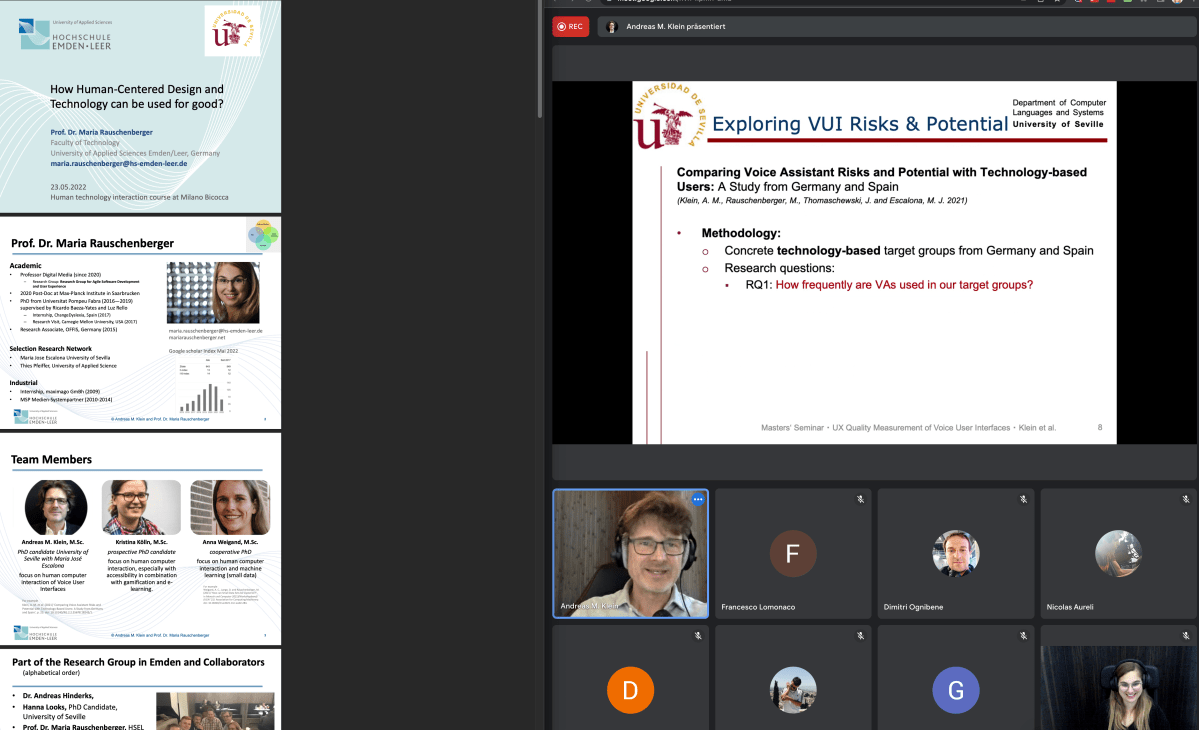Select Francesco Lomonaco's brown F avatar
1199x730 pixels.
pyautogui.click(x=792, y=553)
